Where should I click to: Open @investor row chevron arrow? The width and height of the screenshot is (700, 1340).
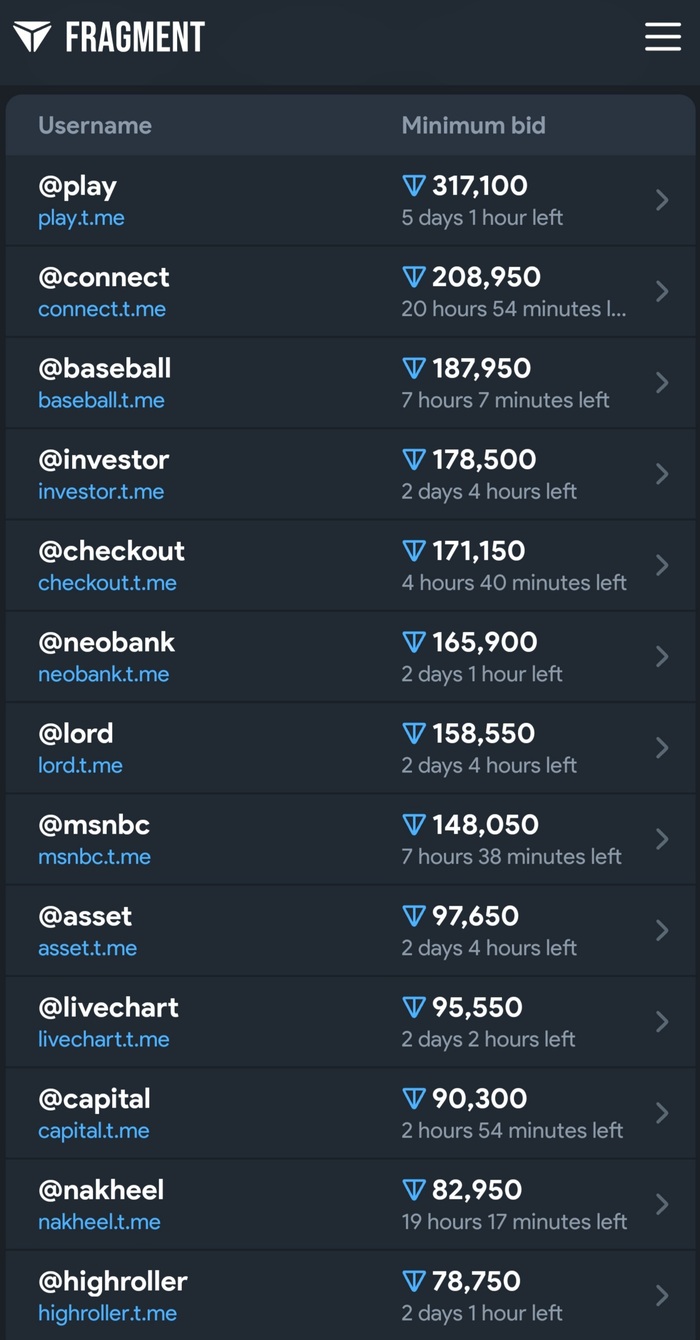[662, 474]
